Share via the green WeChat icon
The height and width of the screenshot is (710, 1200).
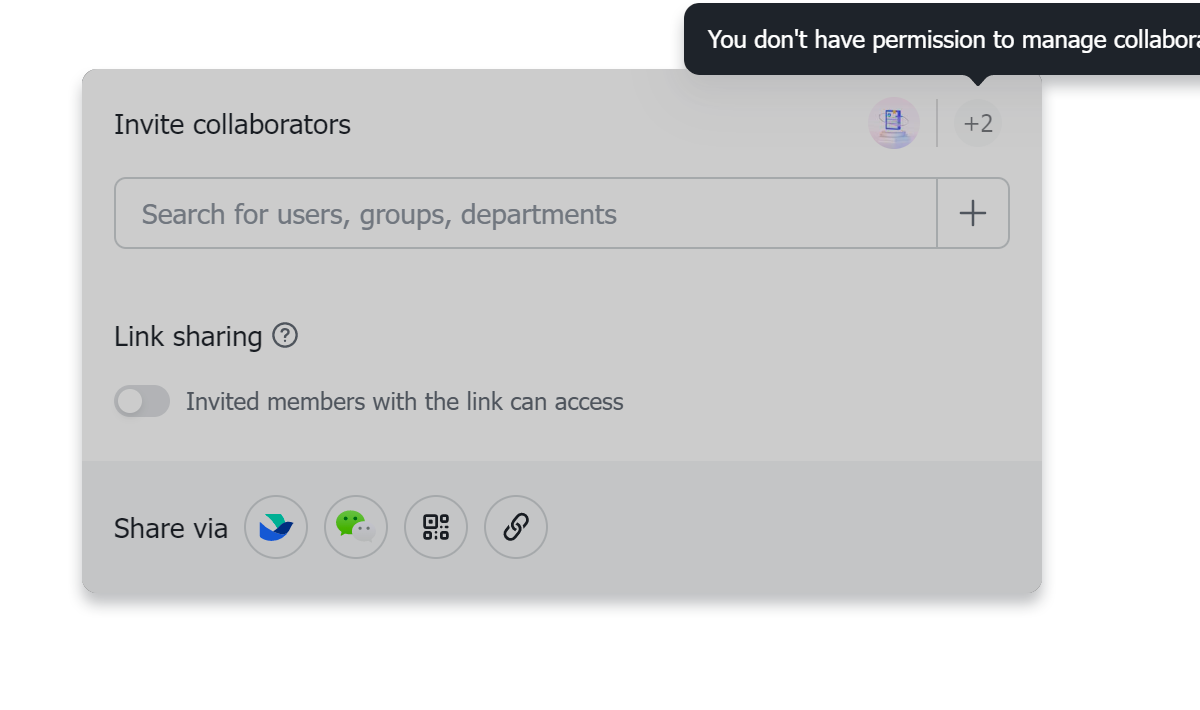point(356,527)
